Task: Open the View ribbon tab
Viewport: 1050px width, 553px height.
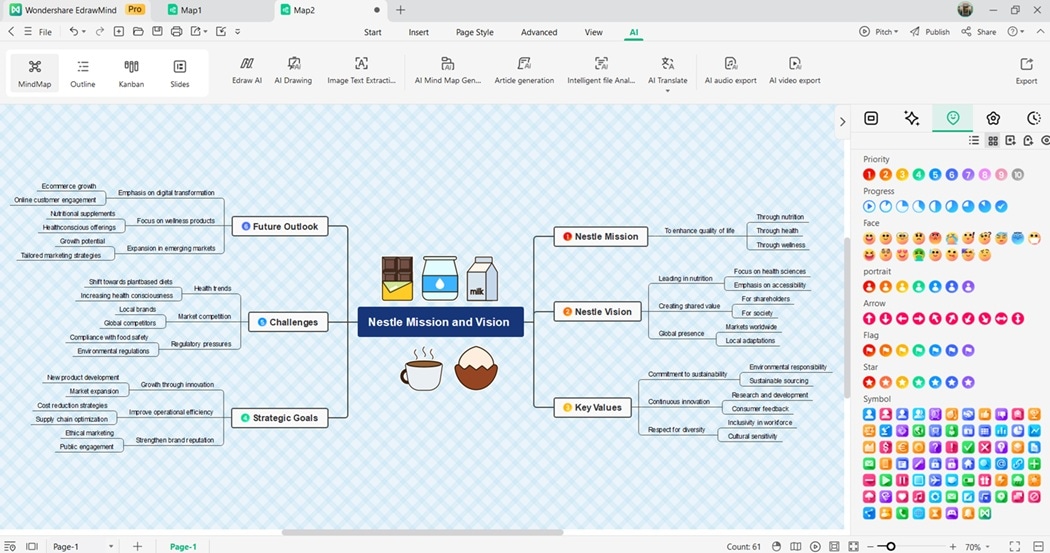Action: [593, 32]
